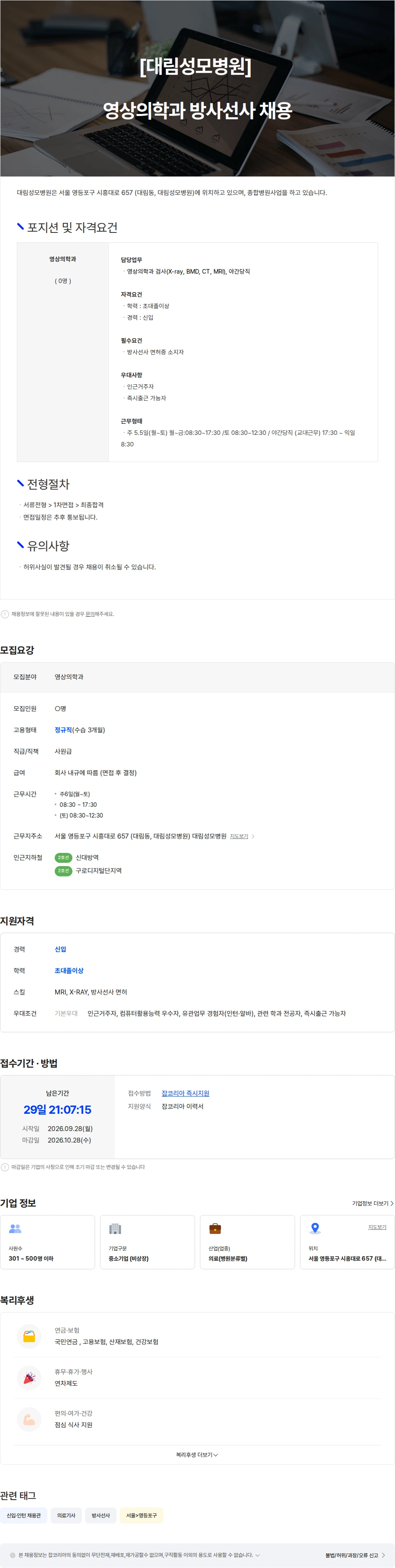
Task: Click the employee count people icon
Action: click(x=15, y=1228)
